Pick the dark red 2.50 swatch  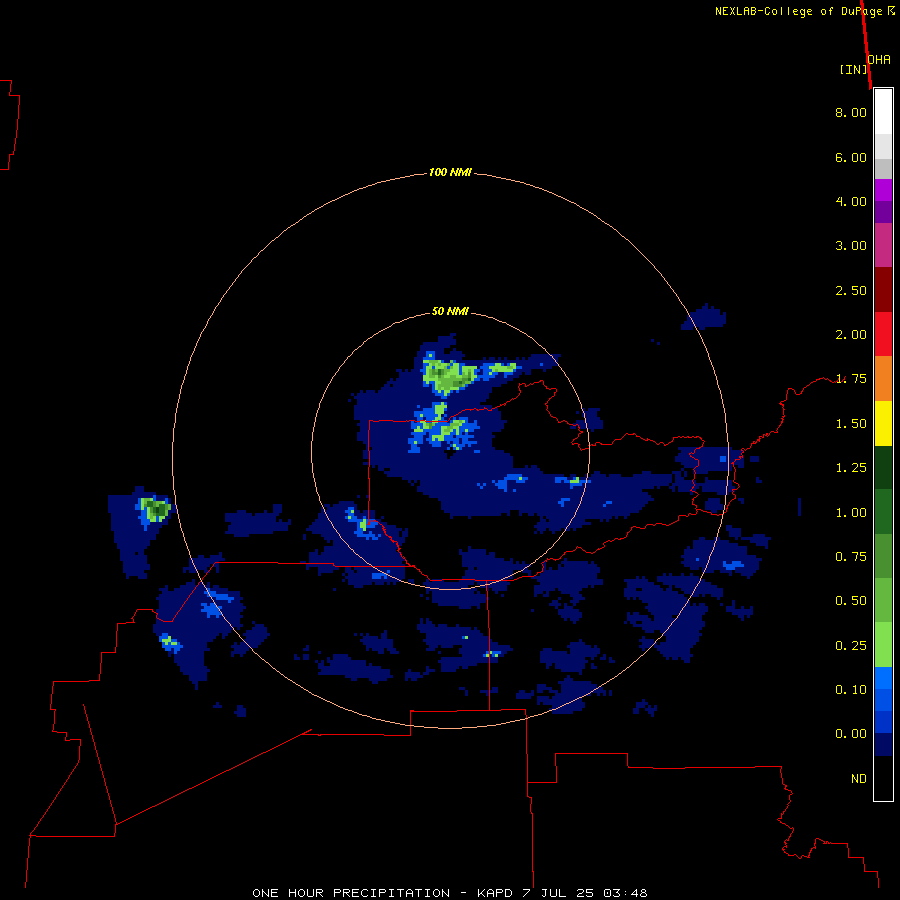click(883, 290)
